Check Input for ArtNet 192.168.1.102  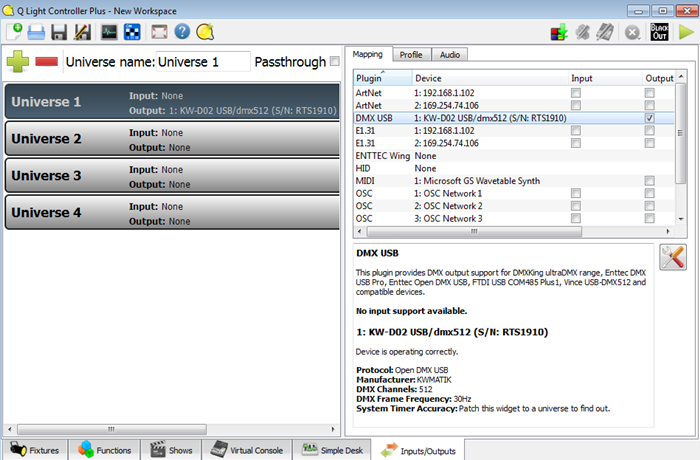575,92
